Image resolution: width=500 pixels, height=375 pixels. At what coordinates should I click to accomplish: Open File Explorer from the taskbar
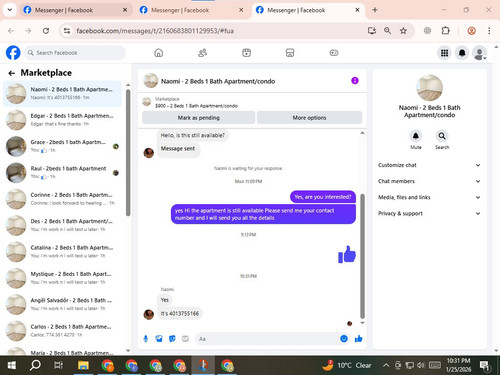pyautogui.click(x=83, y=365)
